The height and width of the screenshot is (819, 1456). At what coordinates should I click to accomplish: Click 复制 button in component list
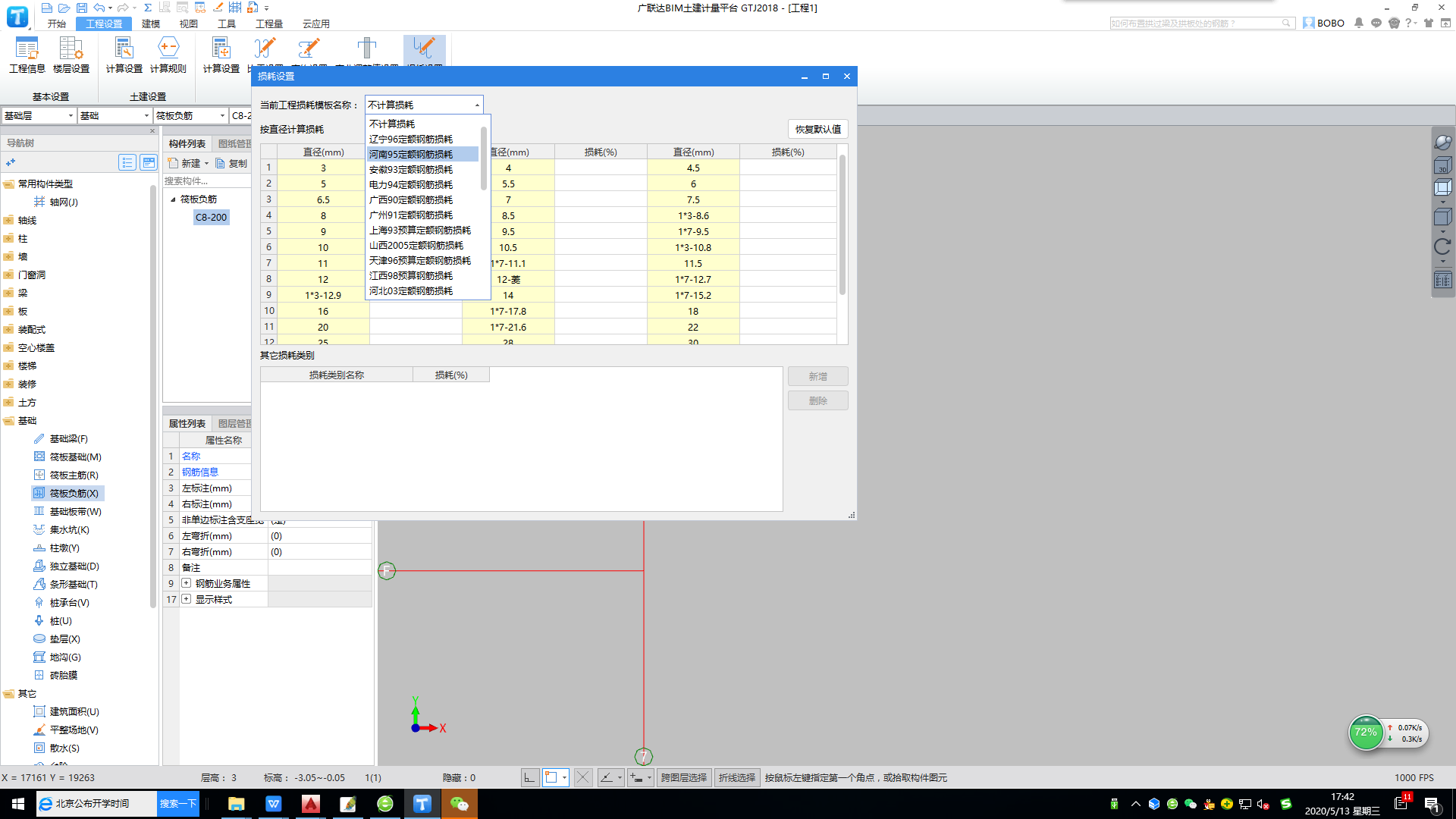tap(231, 163)
